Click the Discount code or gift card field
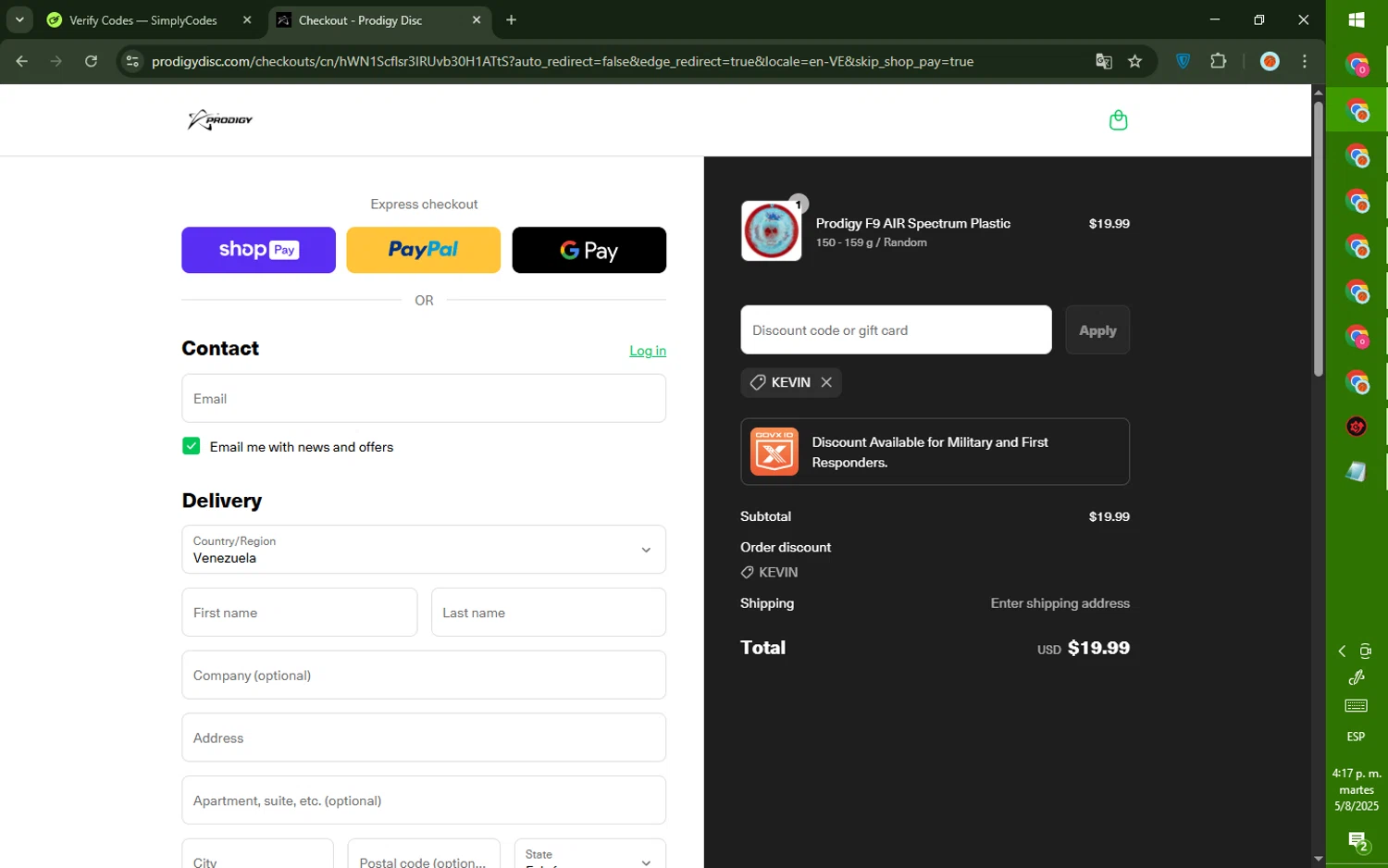The width and height of the screenshot is (1388, 868). tap(896, 330)
